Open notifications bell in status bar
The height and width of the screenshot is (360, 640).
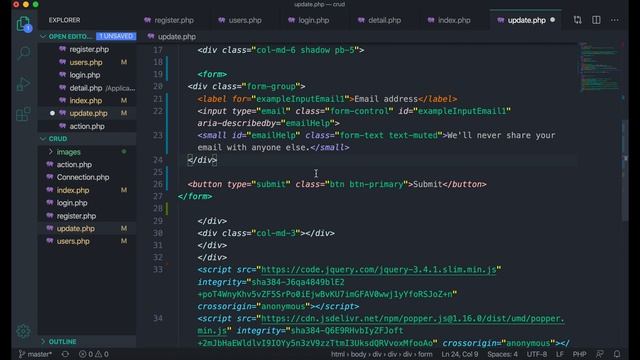[617, 354]
